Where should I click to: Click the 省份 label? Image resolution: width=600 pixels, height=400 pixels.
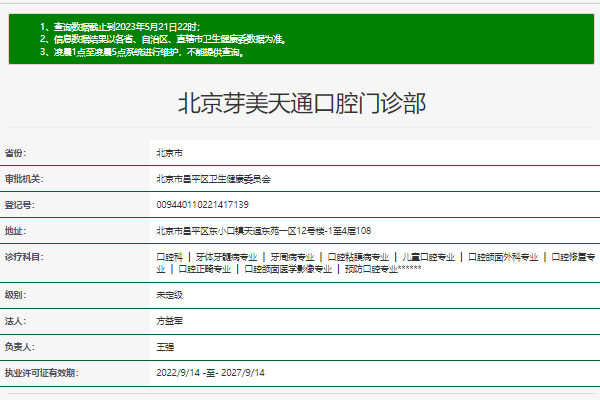(15, 153)
